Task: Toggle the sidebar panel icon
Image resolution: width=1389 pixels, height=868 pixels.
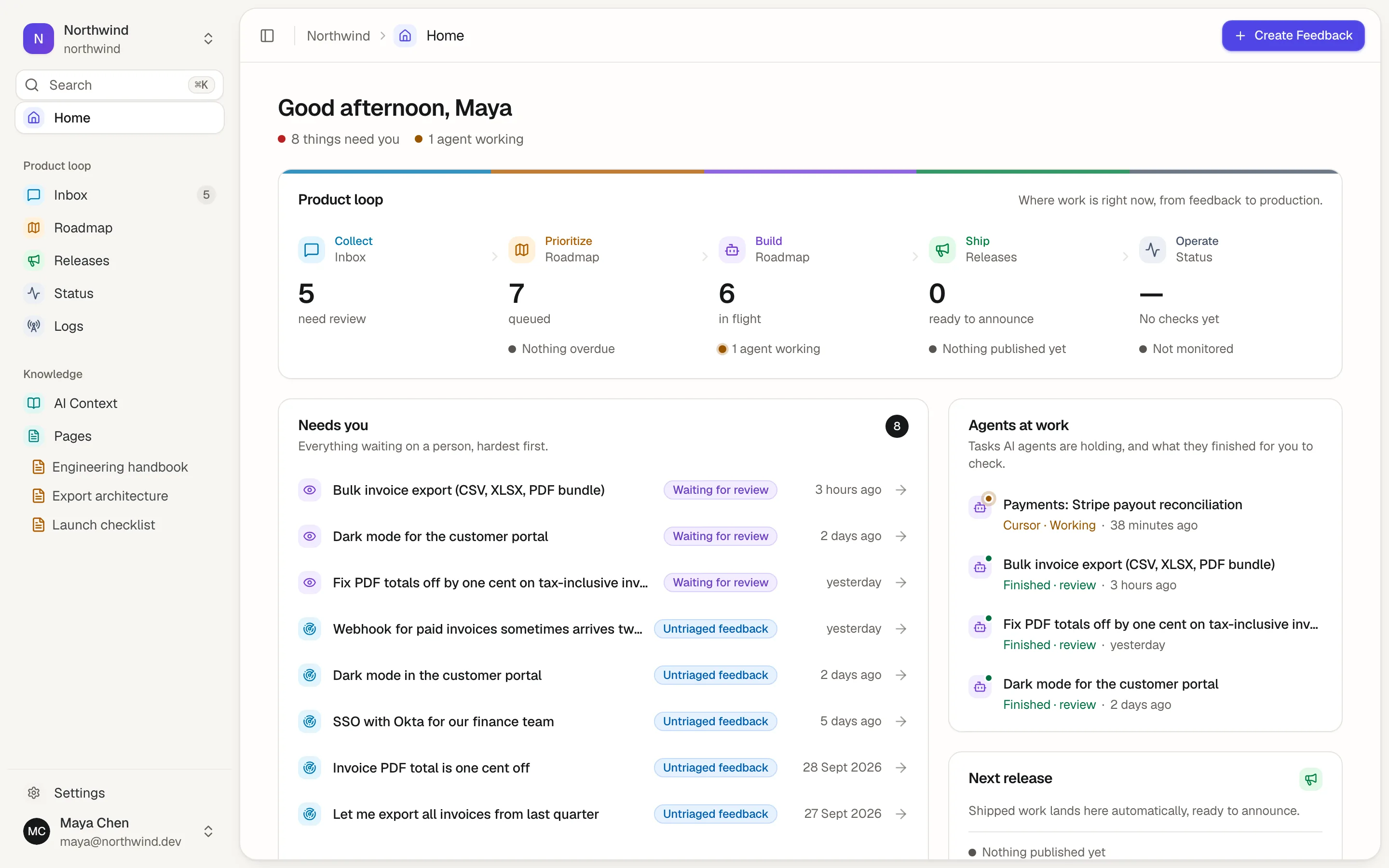Action: tap(267, 36)
